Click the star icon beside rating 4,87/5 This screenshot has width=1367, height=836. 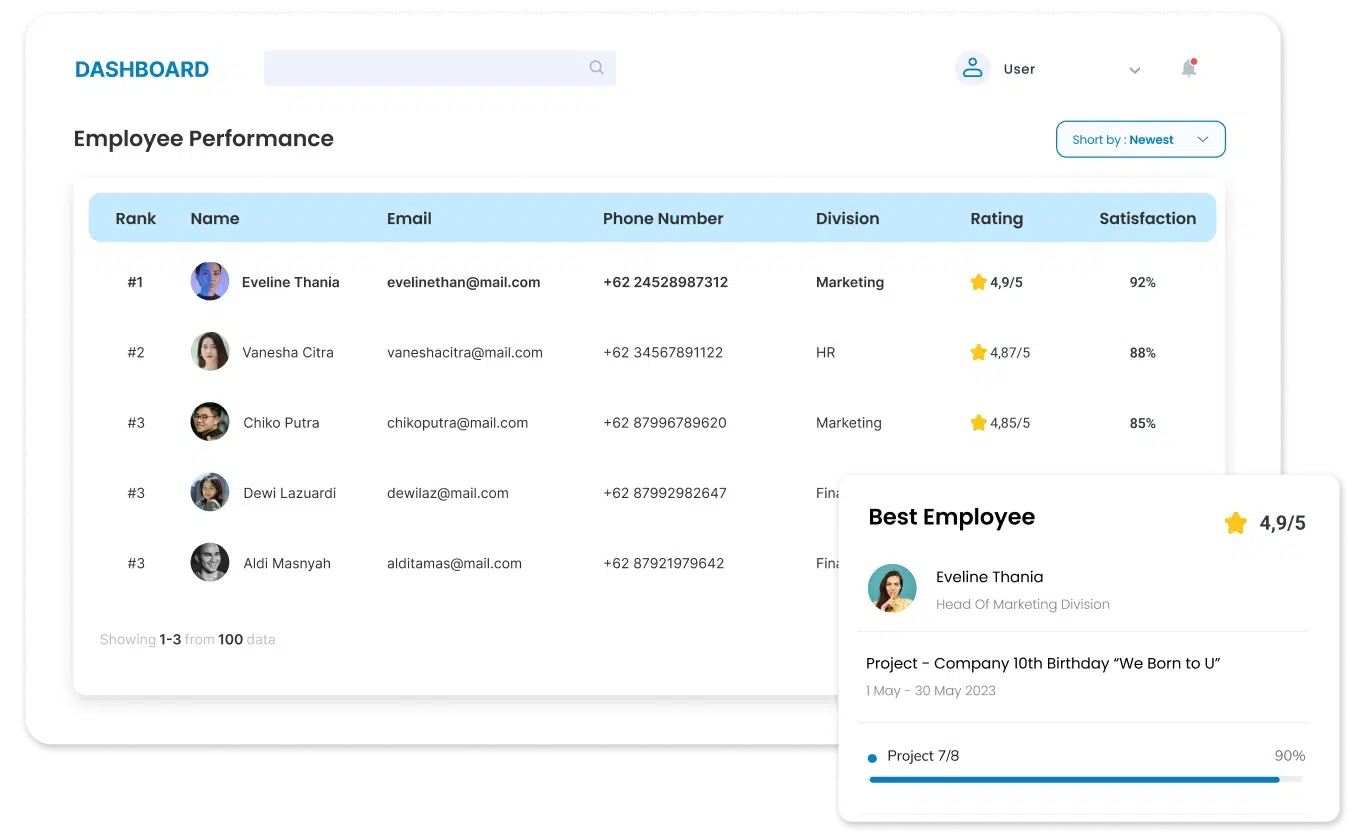(978, 353)
